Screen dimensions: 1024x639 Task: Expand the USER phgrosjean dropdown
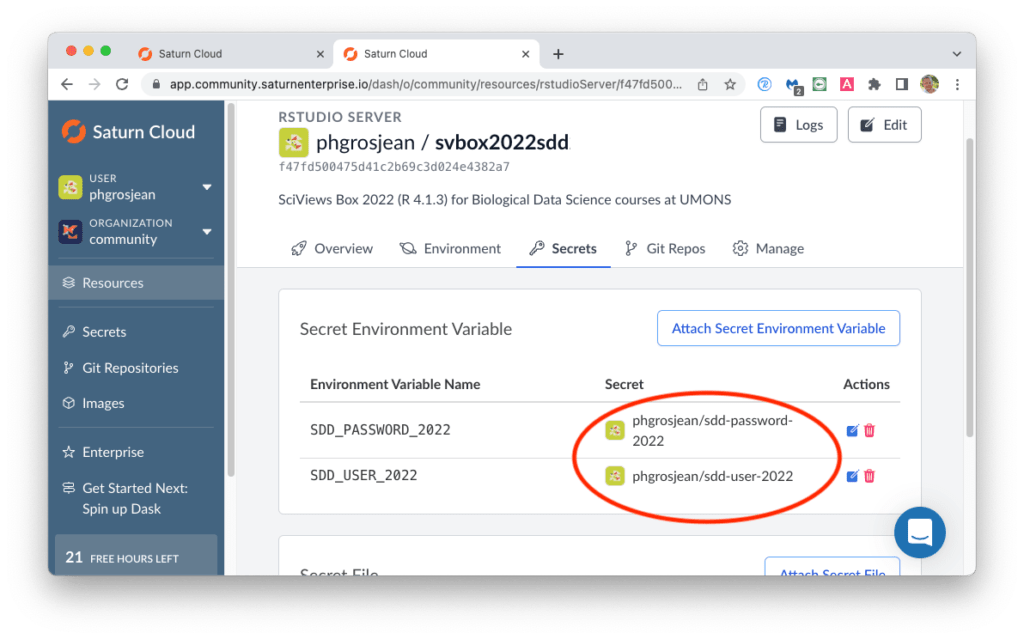coord(207,188)
